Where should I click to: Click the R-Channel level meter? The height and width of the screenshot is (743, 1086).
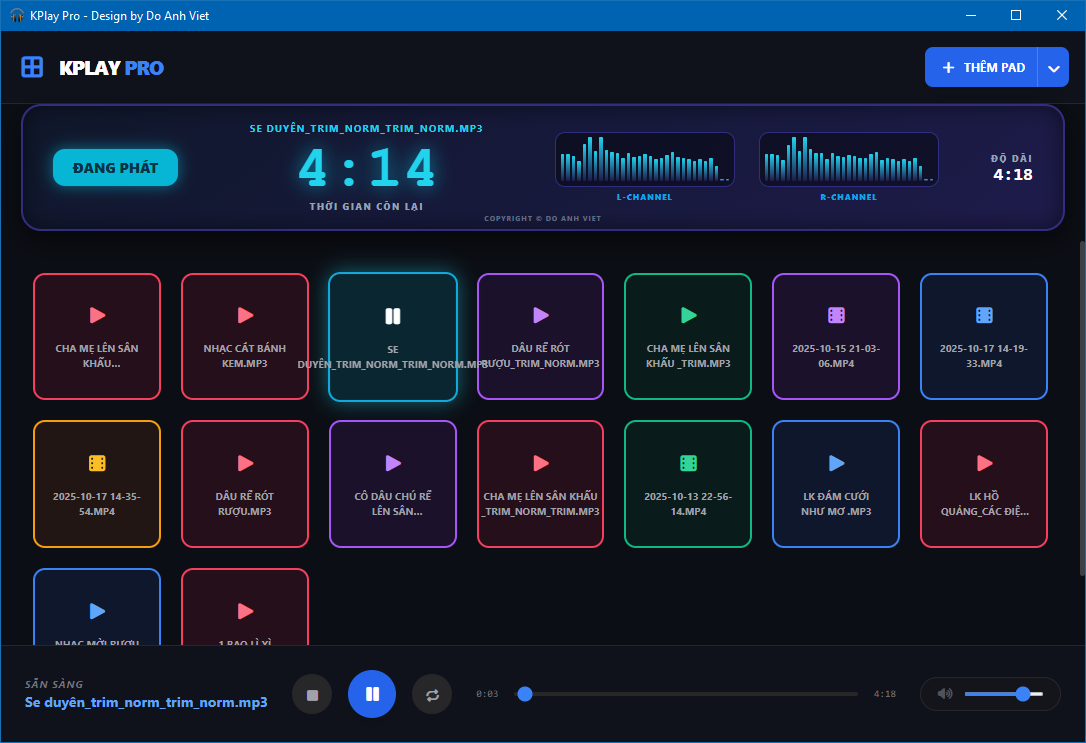(848, 160)
